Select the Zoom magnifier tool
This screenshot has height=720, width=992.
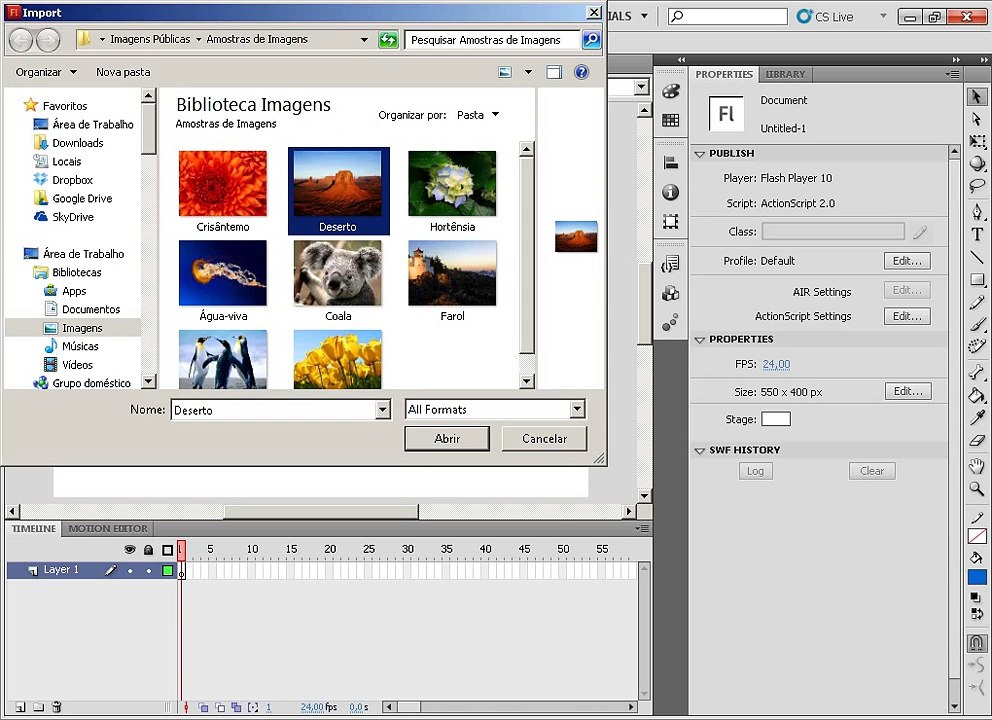click(x=977, y=488)
